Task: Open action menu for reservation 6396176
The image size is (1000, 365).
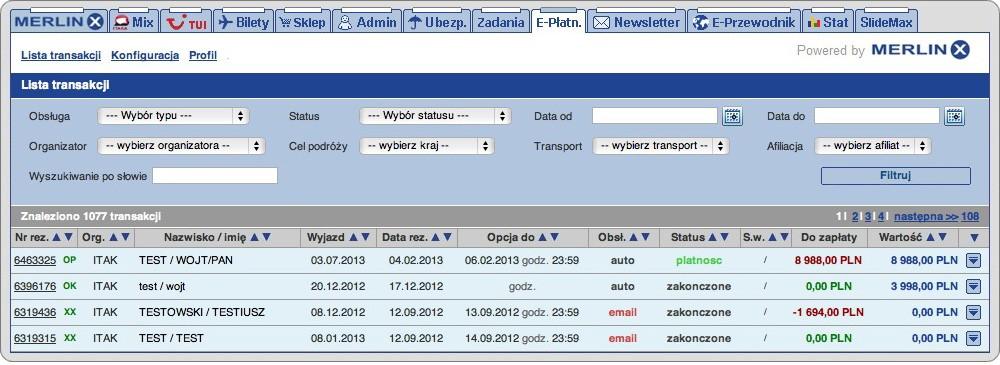Action: (x=973, y=287)
